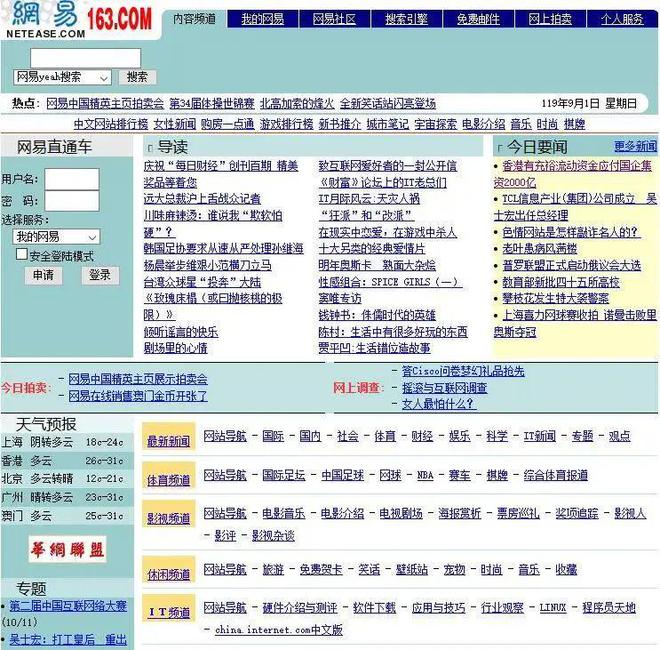Open the china.internet.com中文版 link
This screenshot has width=660, height=650.
click(279, 630)
